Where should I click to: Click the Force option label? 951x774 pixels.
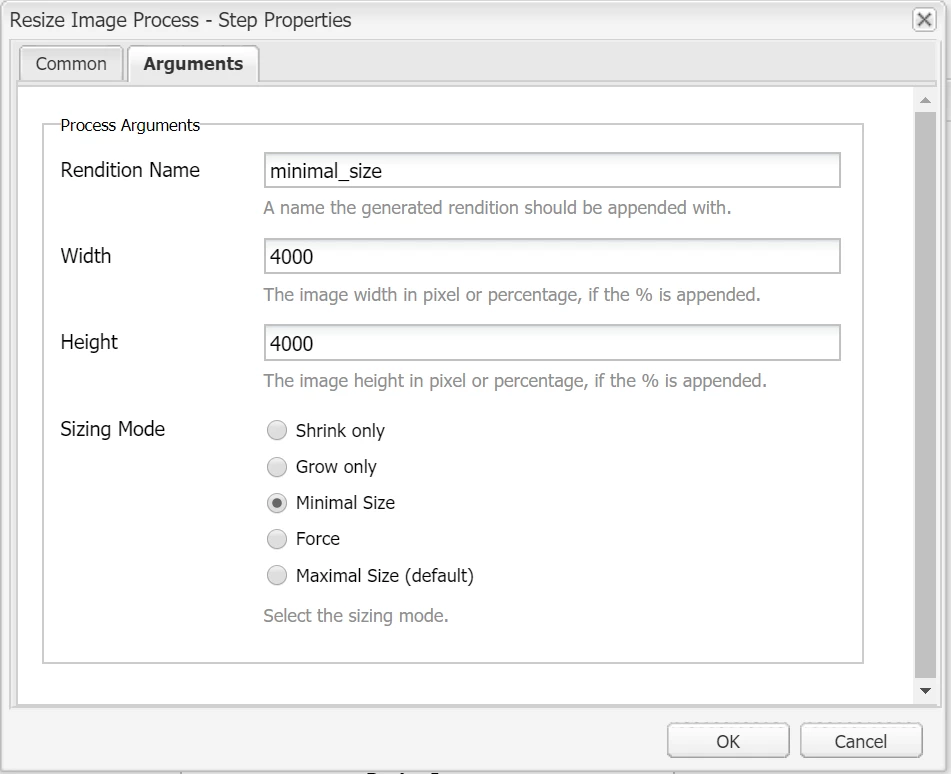[318, 539]
